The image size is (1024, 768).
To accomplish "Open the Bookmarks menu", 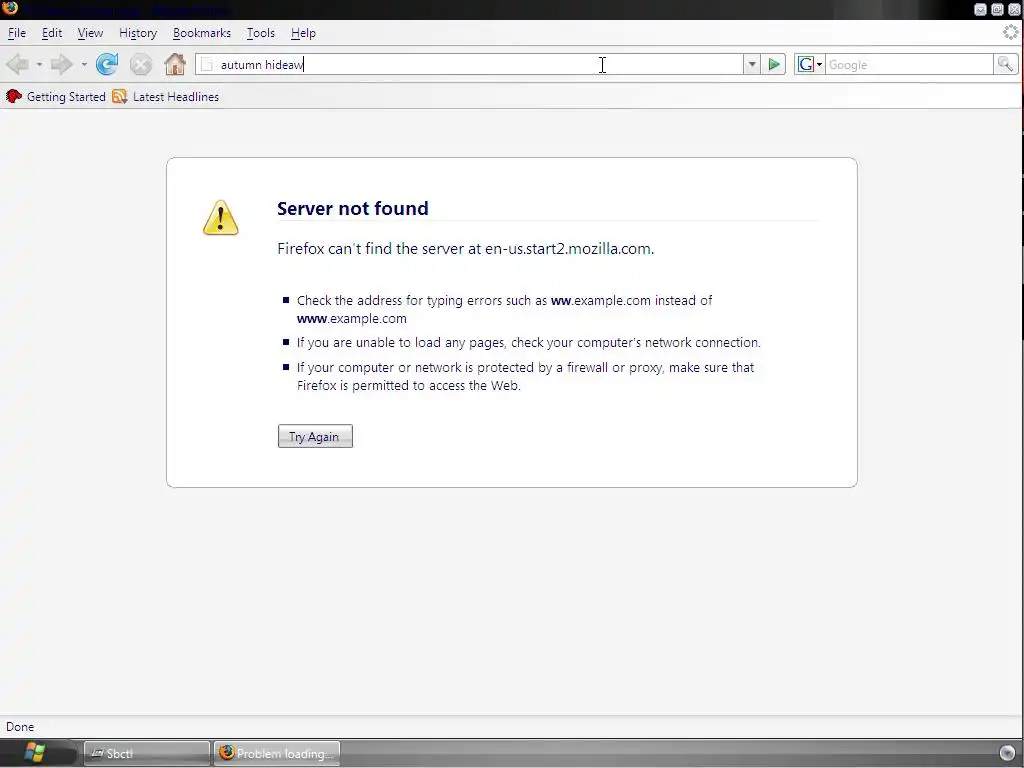I will (202, 33).
